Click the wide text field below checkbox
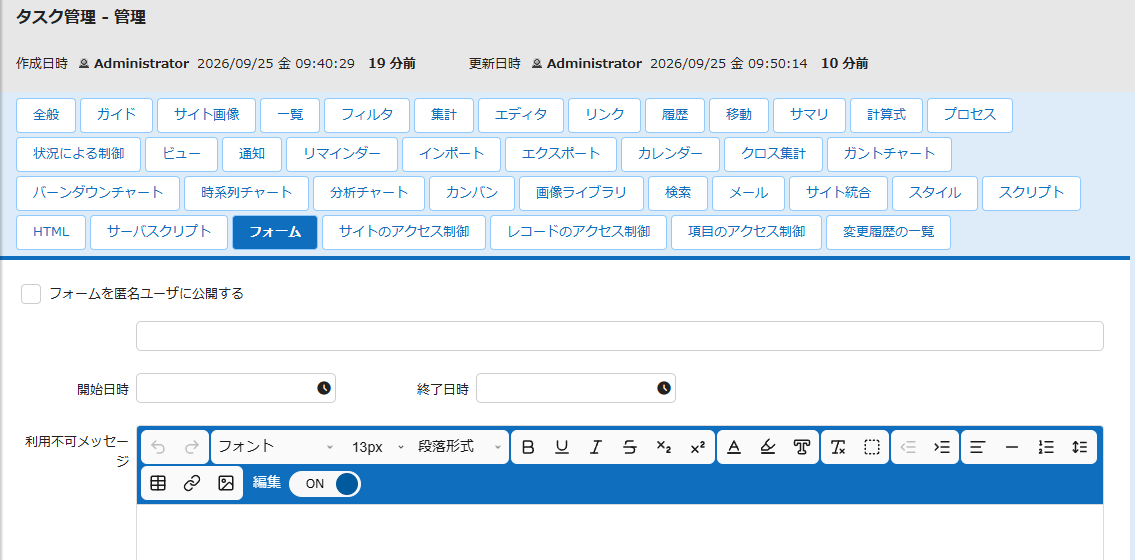This screenshot has height=560, width=1135. pyautogui.click(x=620, y=336)
